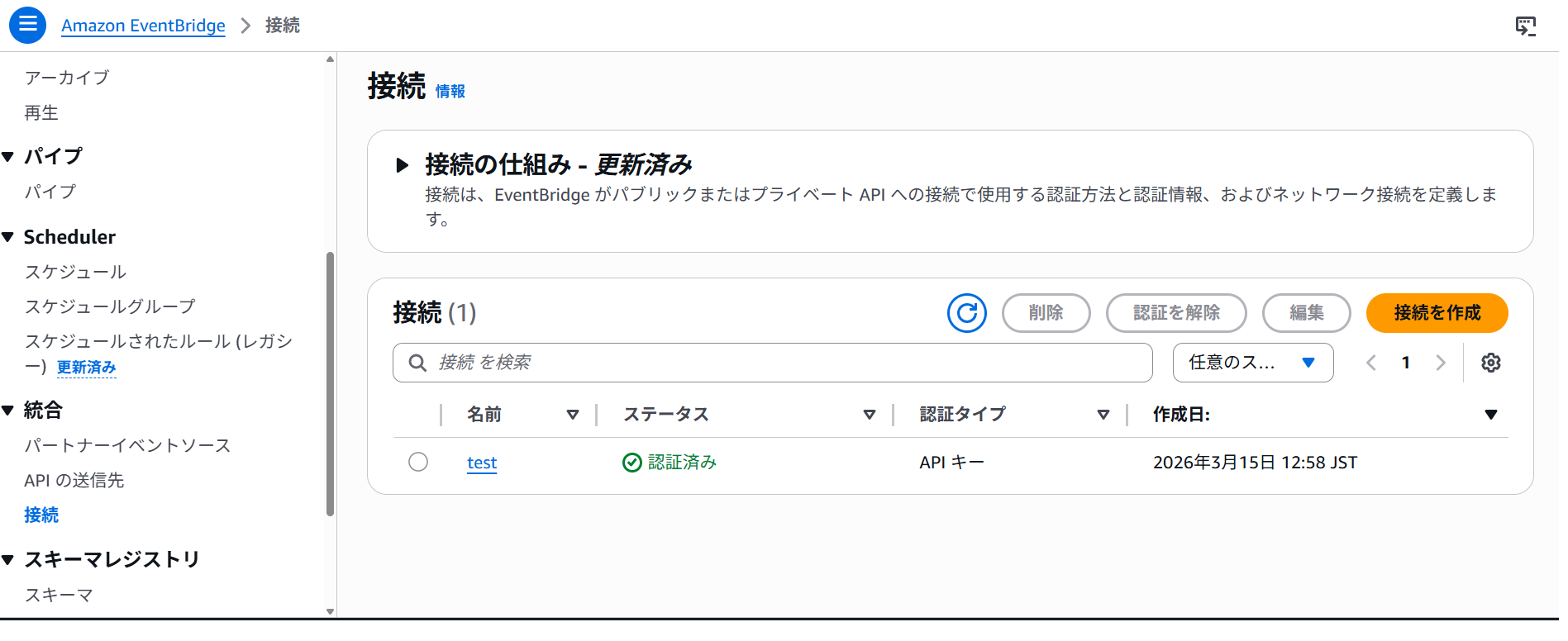Collapse the 統合 sidebar section
The width and height of the screenshot is (1568, 641).
coord(8,411)
